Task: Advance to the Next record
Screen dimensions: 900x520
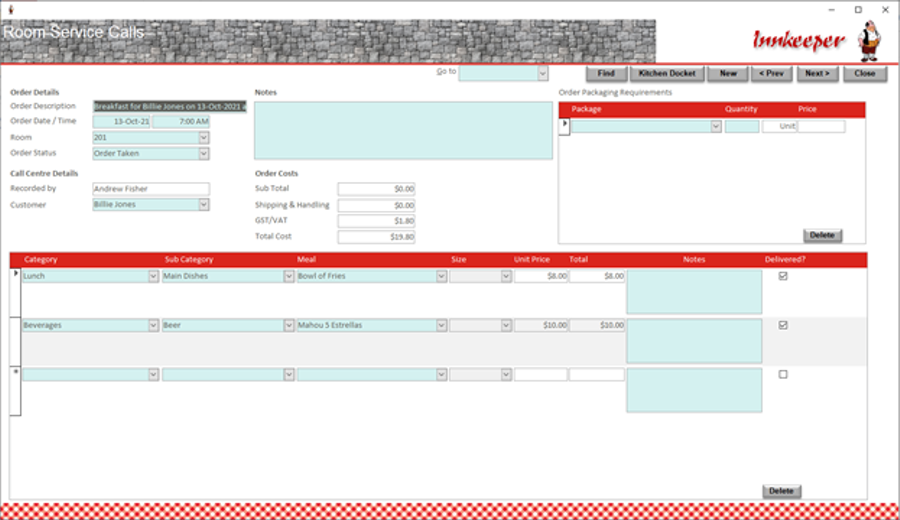Action: pos(817,73)
